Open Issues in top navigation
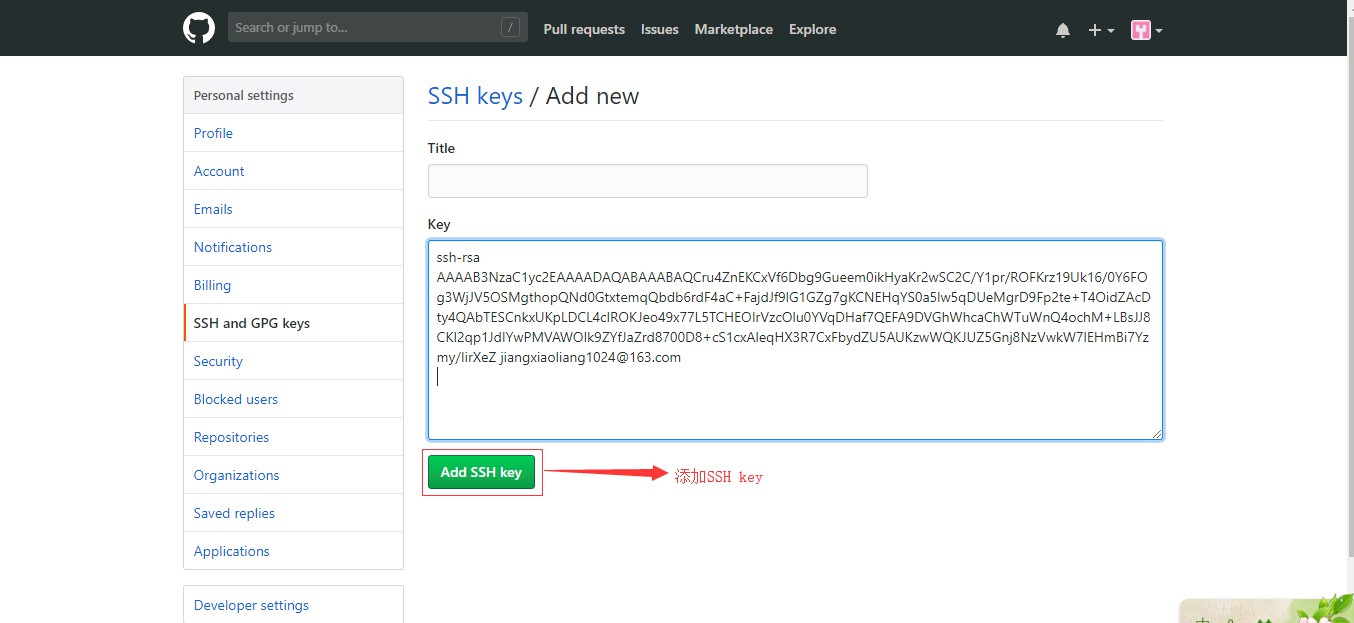The width and height of the screenshot is (1354, 623). click(x=659, y=29)
